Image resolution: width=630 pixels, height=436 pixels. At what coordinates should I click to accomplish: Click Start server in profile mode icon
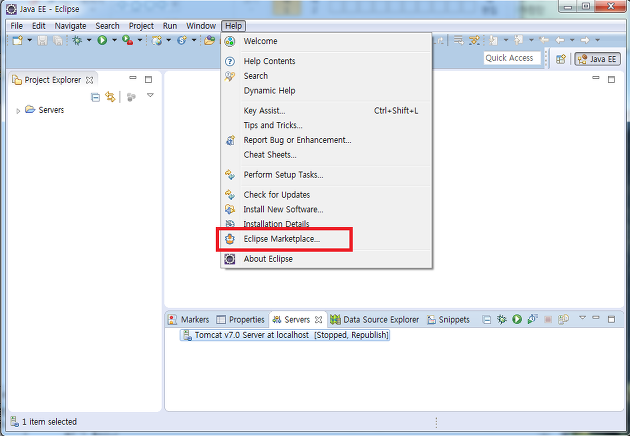(533, 319)
